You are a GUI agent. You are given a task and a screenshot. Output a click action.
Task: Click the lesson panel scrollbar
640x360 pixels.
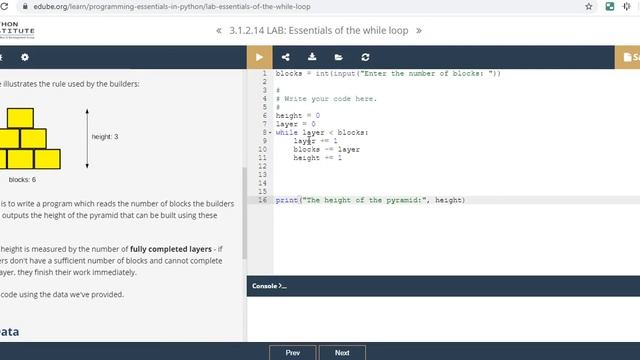(244, 213)
